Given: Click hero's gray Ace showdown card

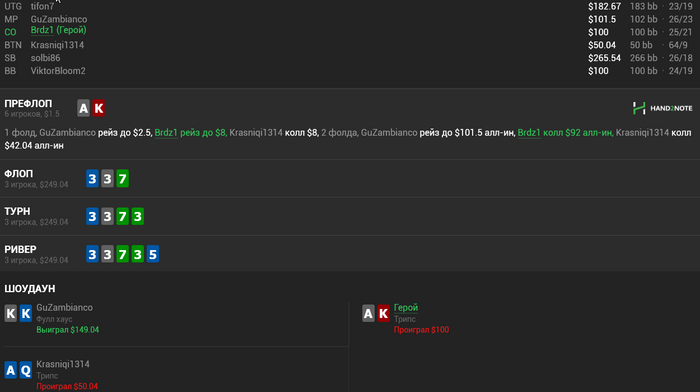Looking at the screenshot, I should tap(368, 313).
